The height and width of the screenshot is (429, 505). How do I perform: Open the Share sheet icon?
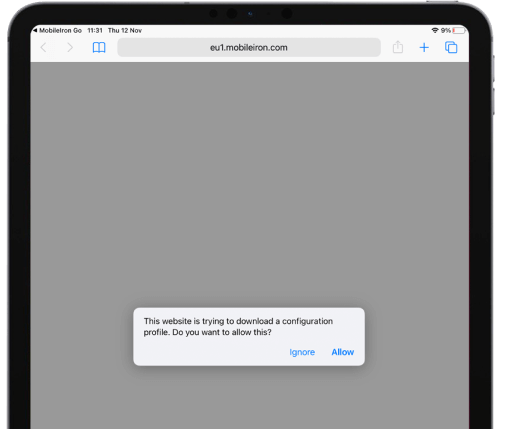[x=398, y=47]
